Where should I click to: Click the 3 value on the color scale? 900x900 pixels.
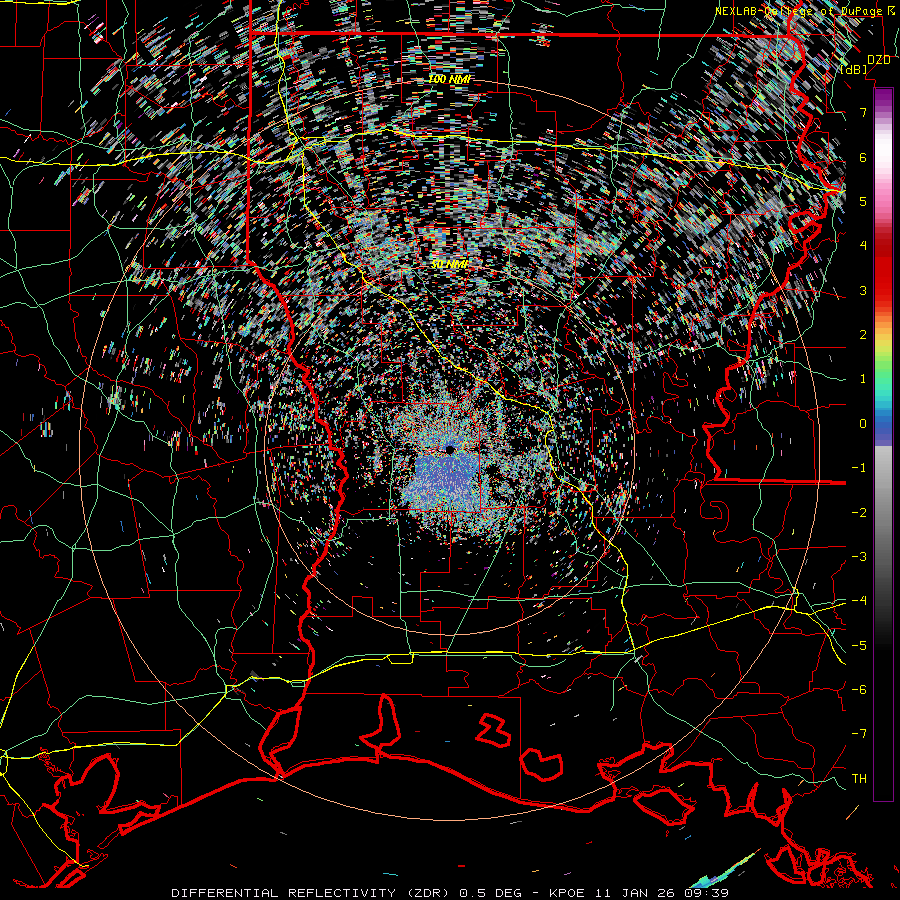click(863, 290)
